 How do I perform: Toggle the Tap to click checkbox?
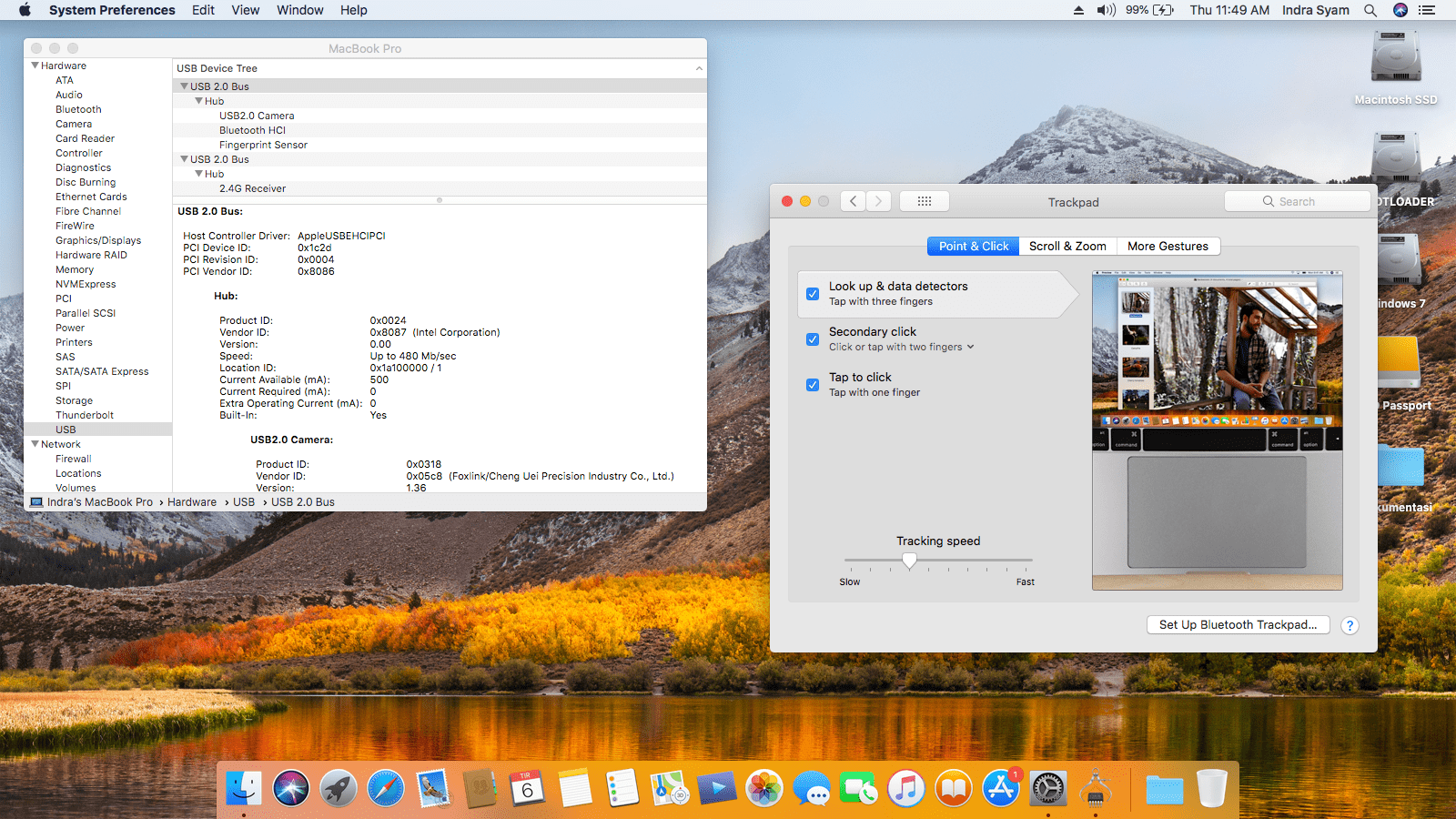(x=813, y=385)
